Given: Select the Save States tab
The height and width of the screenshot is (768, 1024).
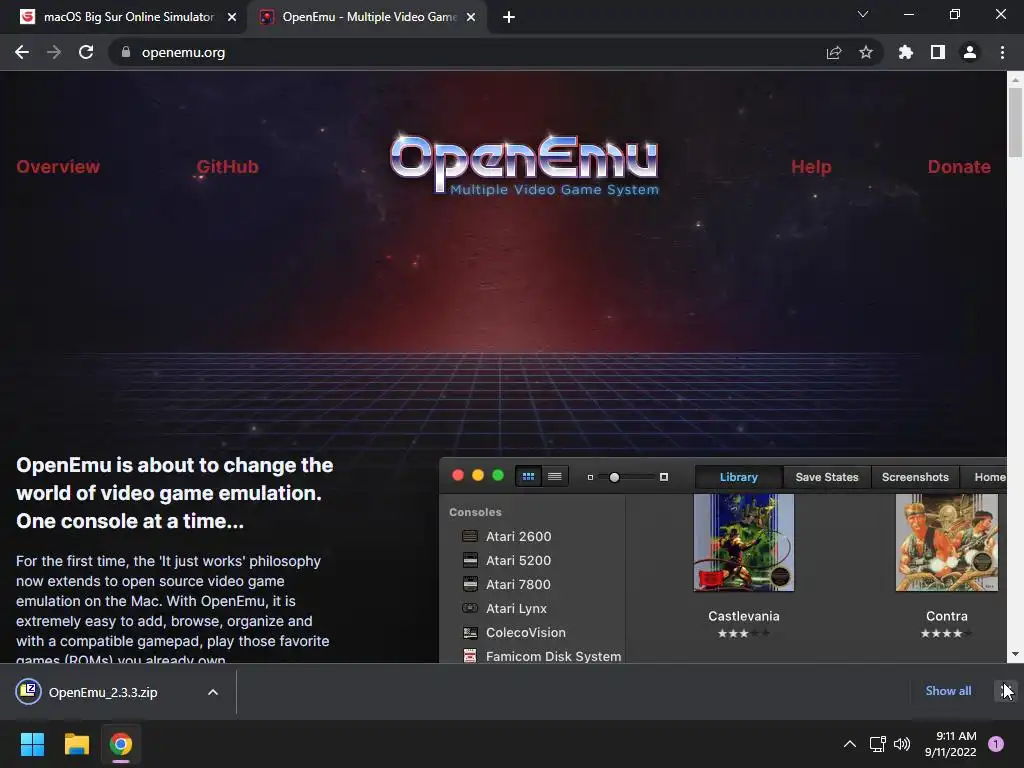Looking at the screenshot, I should [x=827, y=477].
